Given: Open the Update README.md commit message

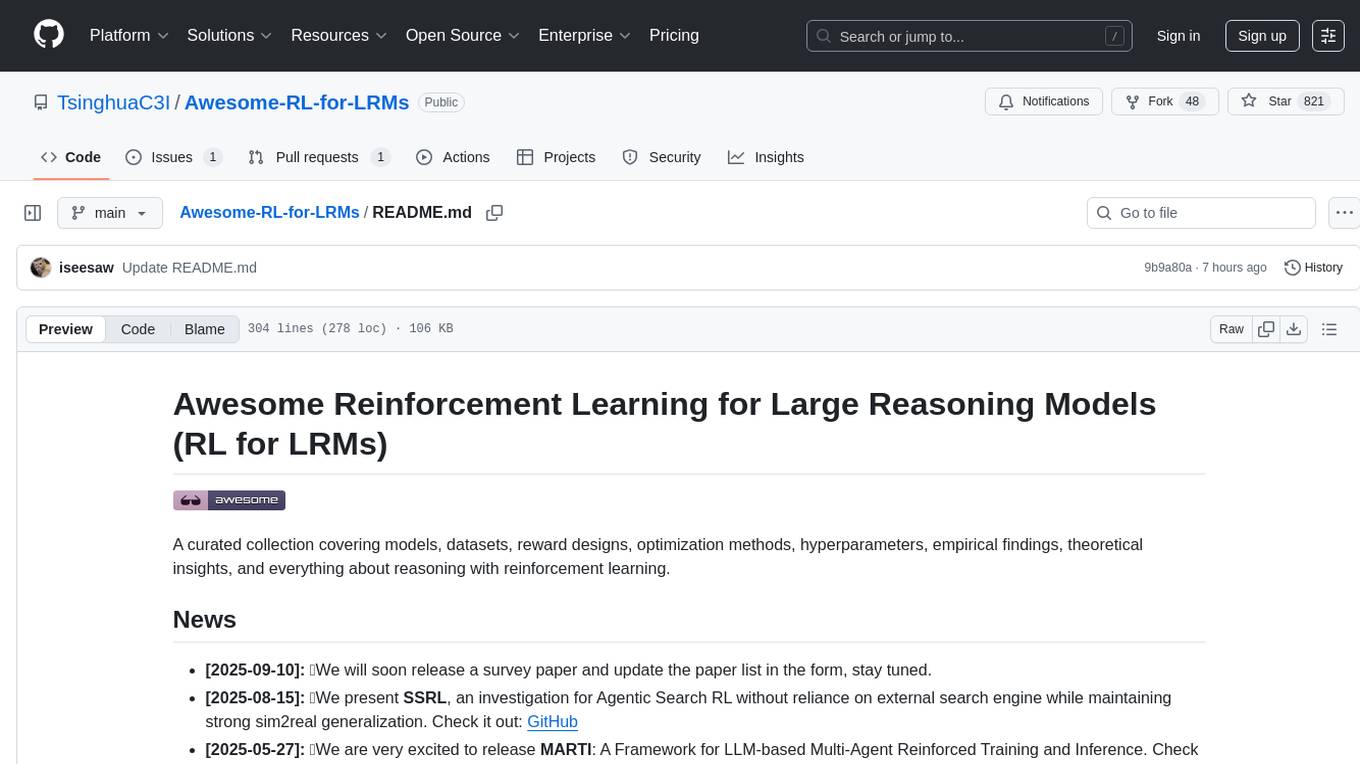Looking at the screenshot, I should (x=189, y=267).
